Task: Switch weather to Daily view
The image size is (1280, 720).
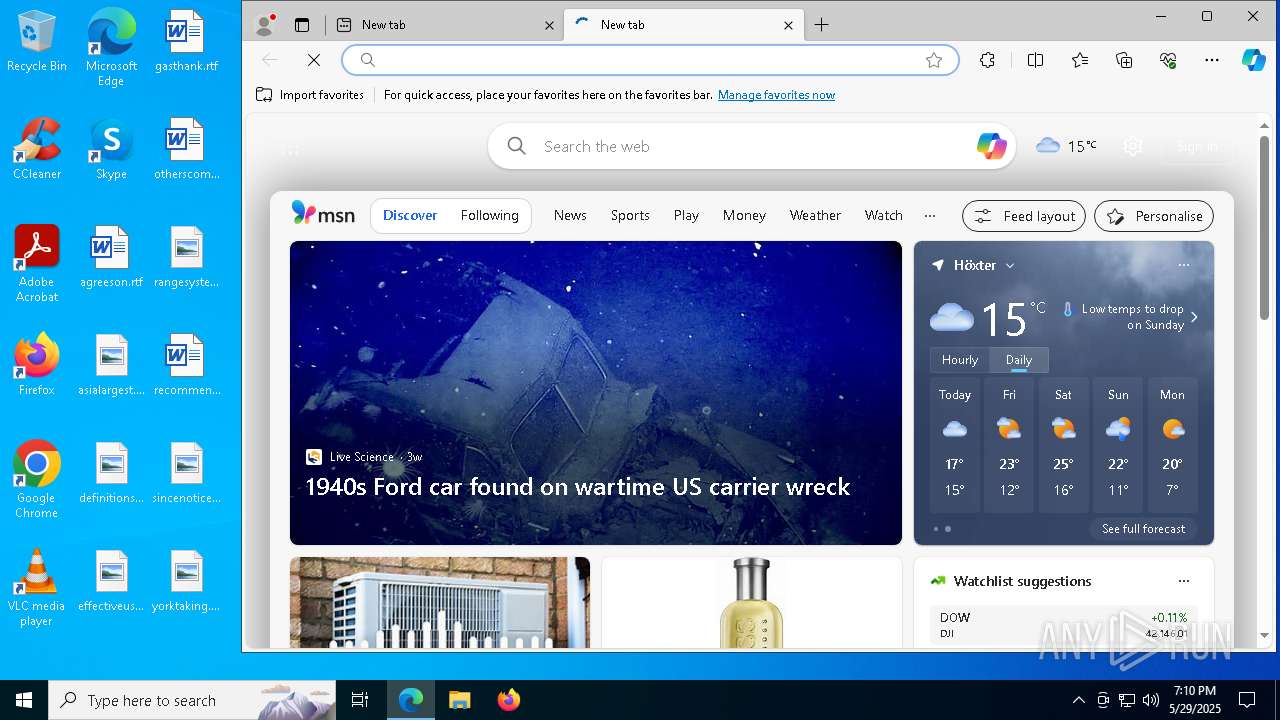Action: pyautogui.click(x=1019, y=360)
